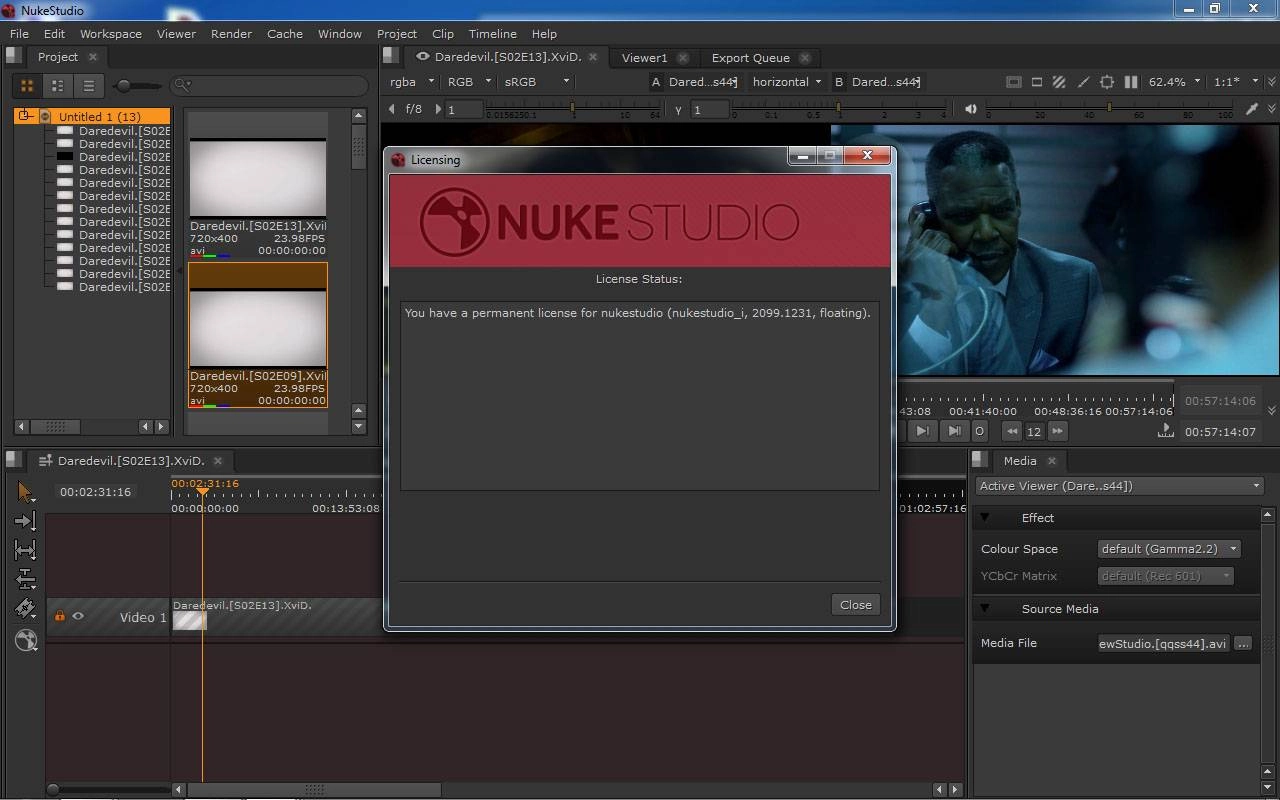Jump to the last frame

(x=954, y=431)
